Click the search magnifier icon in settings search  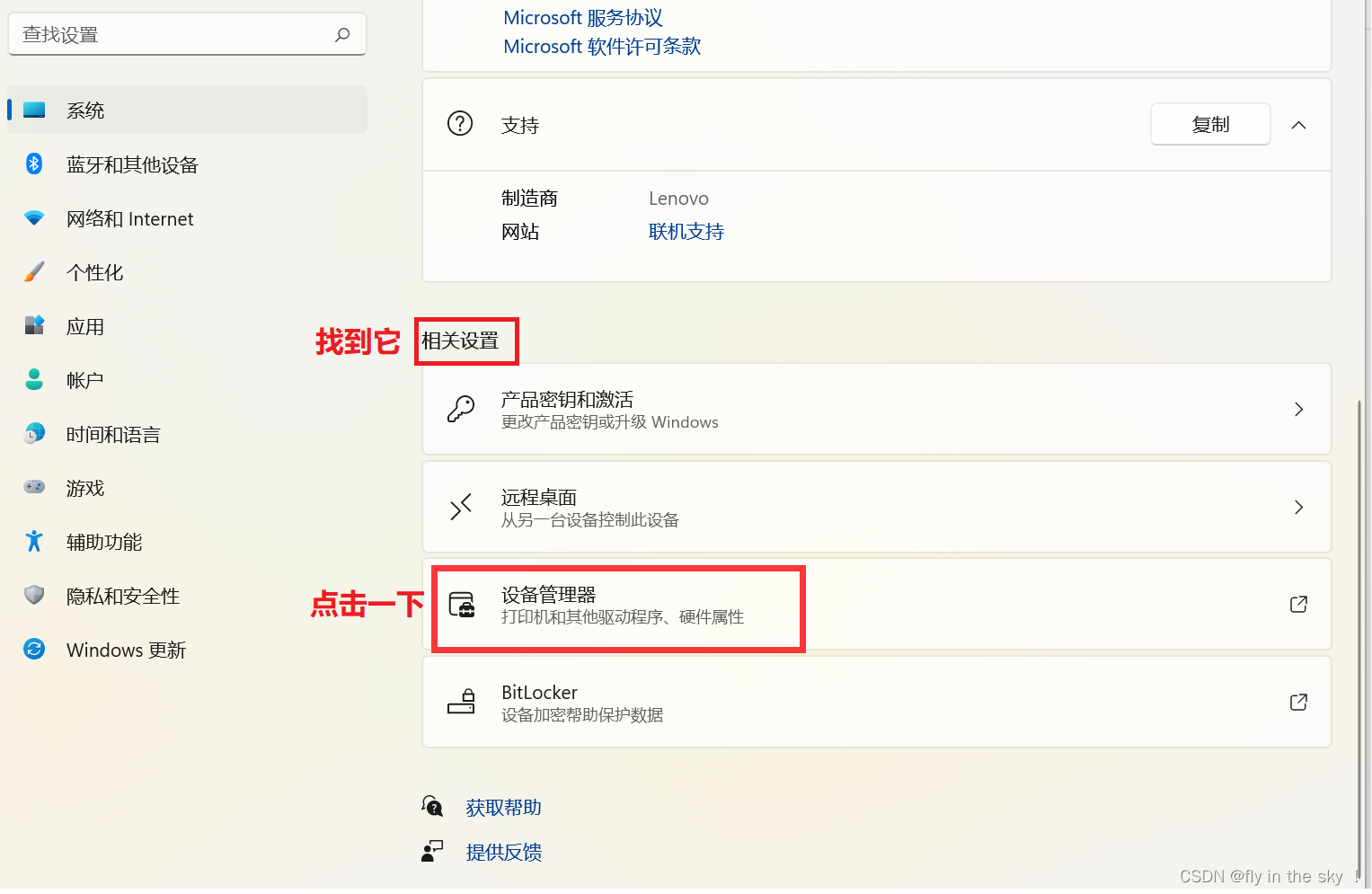point(342,35)
